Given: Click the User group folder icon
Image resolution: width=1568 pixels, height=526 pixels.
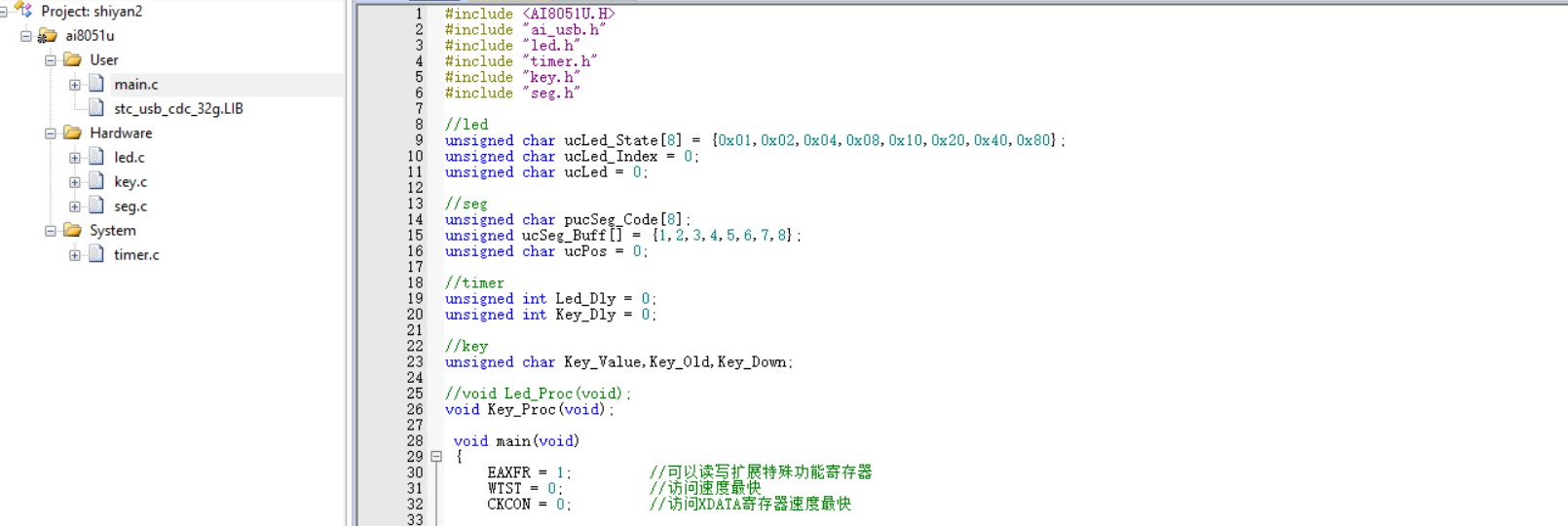Looking at the screenshot, I should tap(72, 60).
